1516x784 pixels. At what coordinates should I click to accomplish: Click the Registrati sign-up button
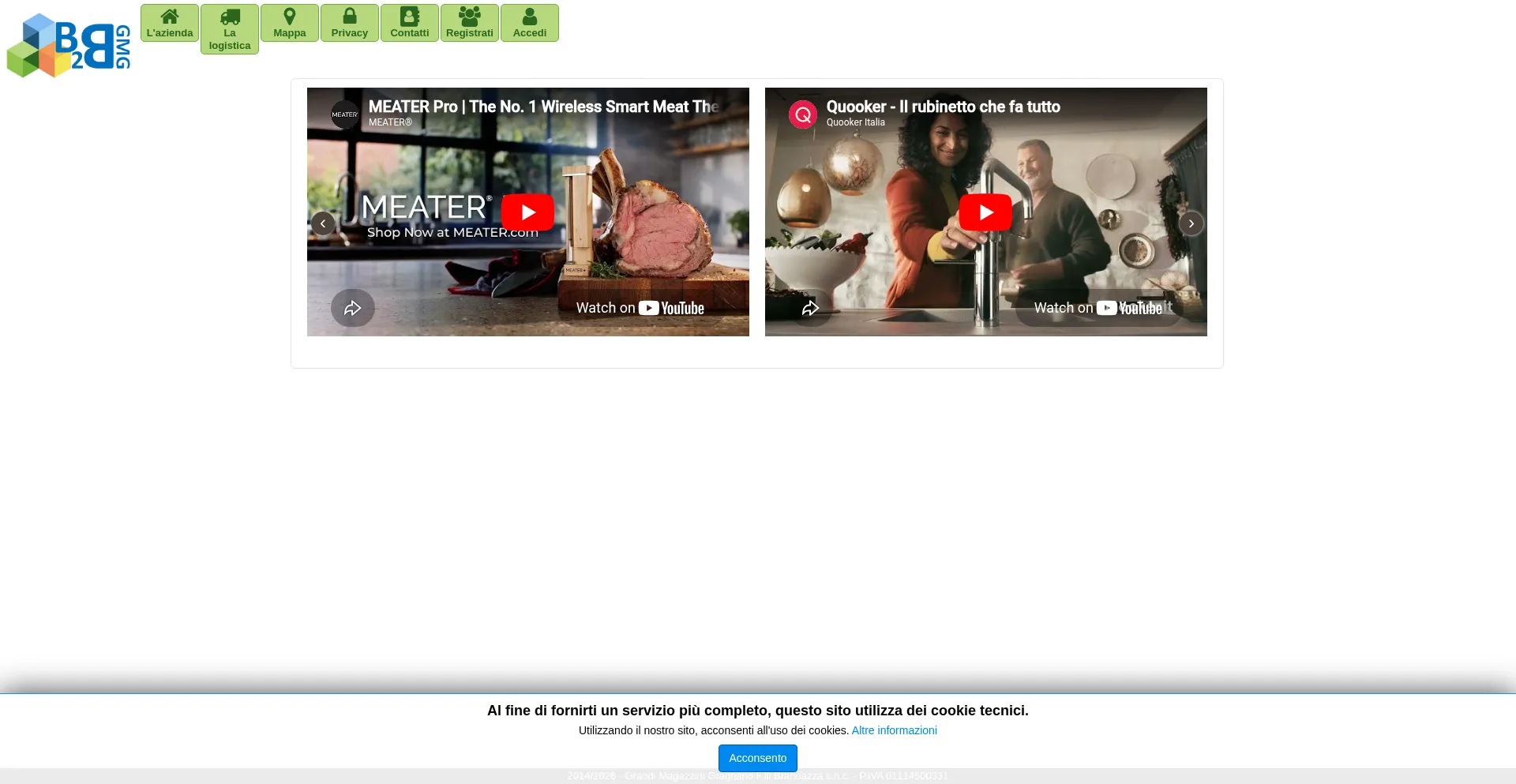pyautogui.click(x=470, y=23)
